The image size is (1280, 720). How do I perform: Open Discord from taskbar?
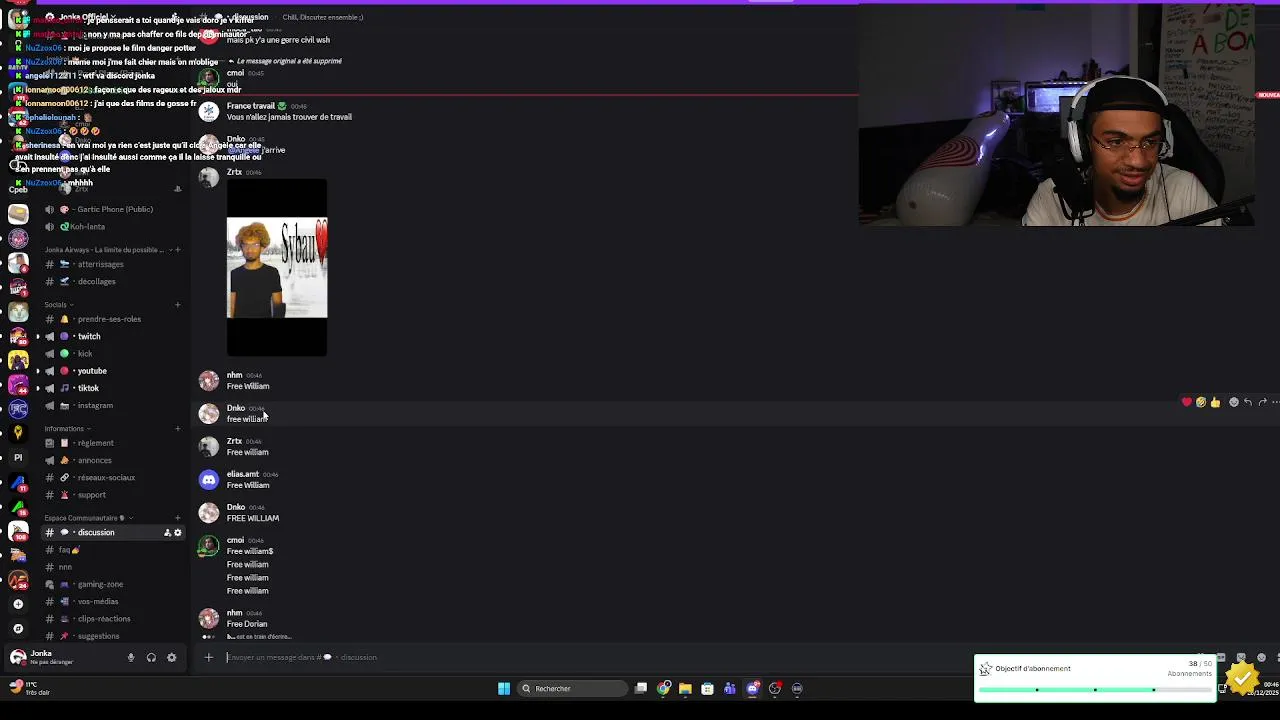752,688
